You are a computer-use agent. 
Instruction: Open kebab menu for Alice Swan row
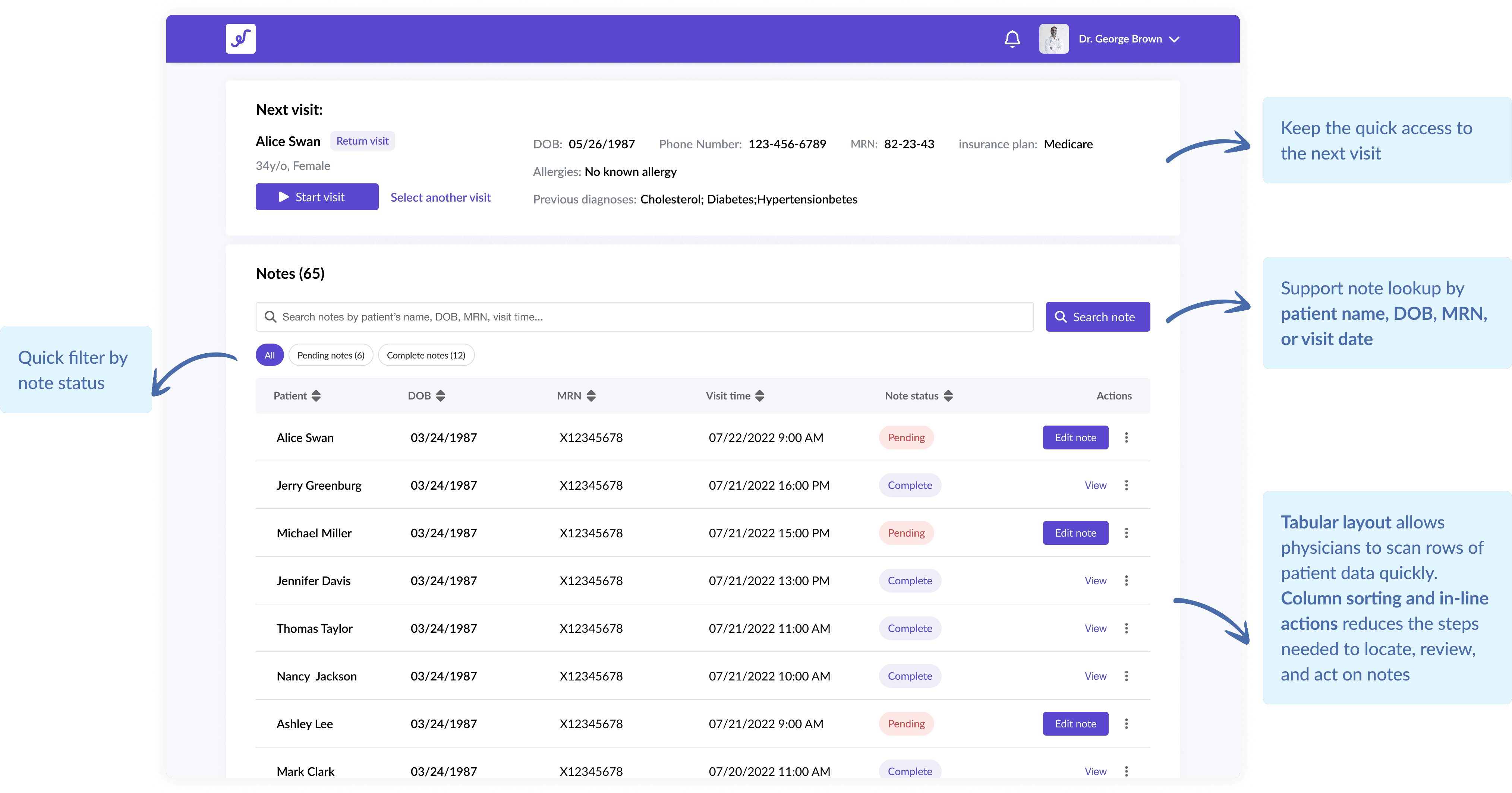[x=1126, y=437]
